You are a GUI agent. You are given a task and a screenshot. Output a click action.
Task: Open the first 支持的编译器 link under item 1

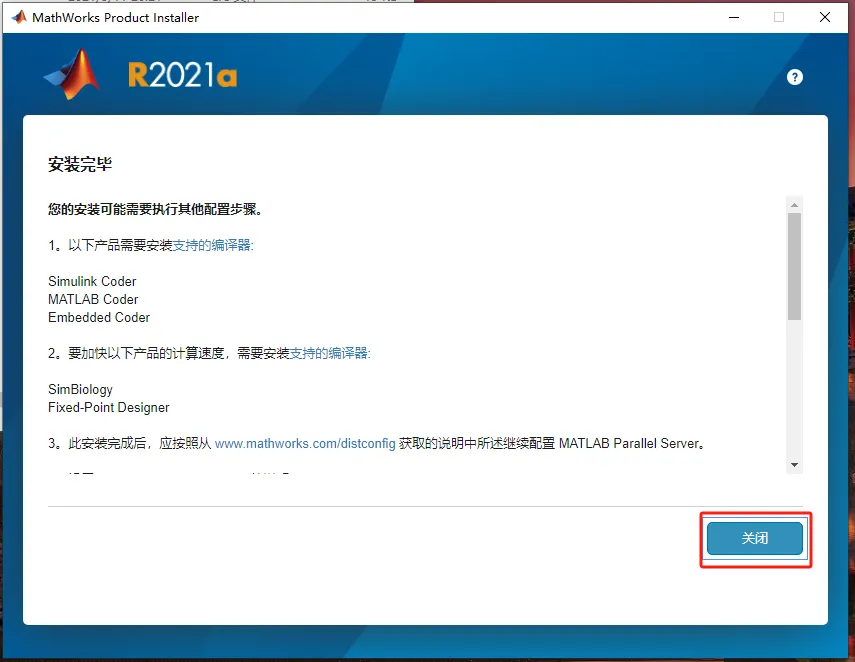click(x=213, y=245)
